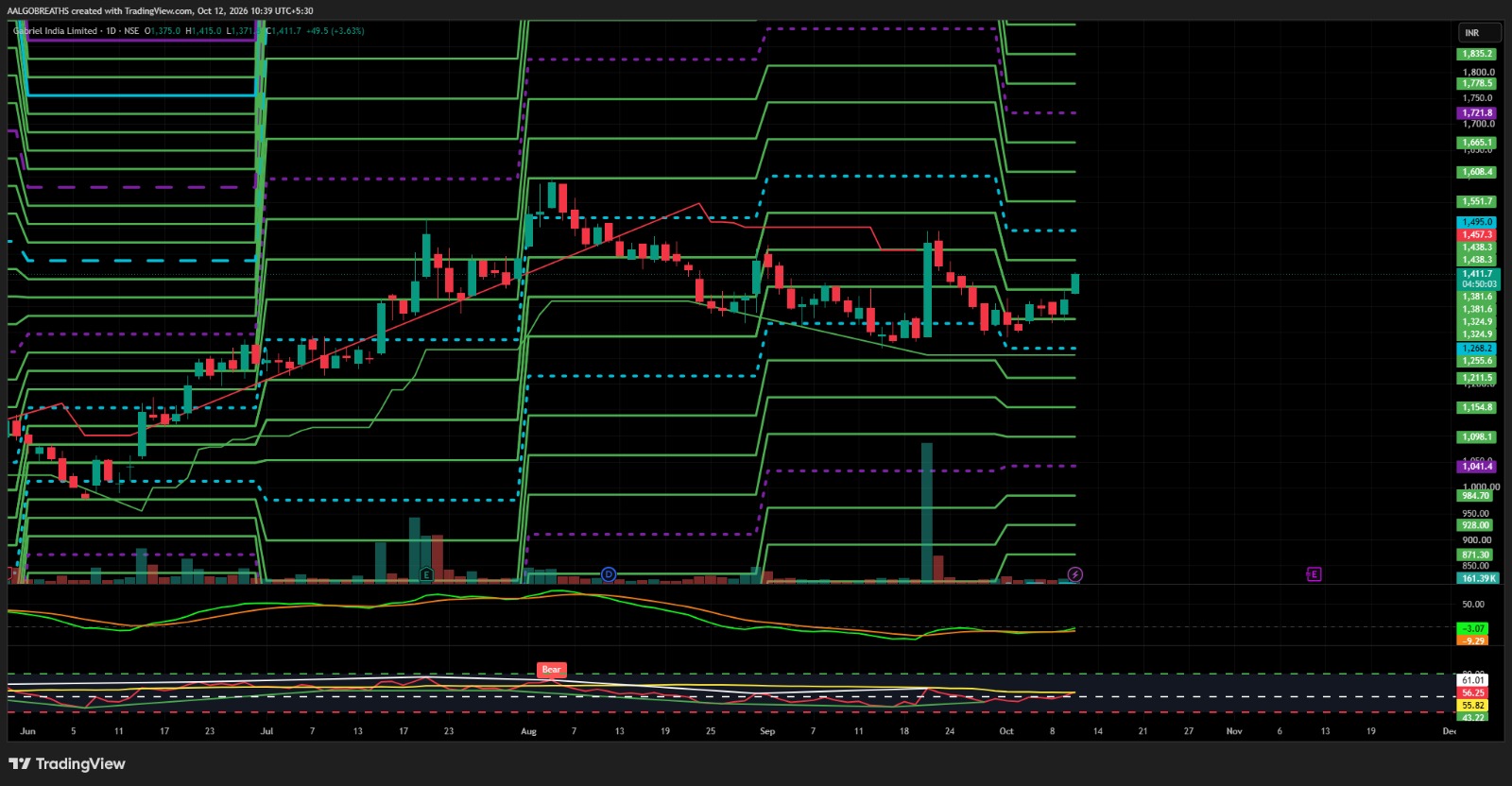Click the Aug label on the time axis

pyautogui.click(x=528, y=731)
